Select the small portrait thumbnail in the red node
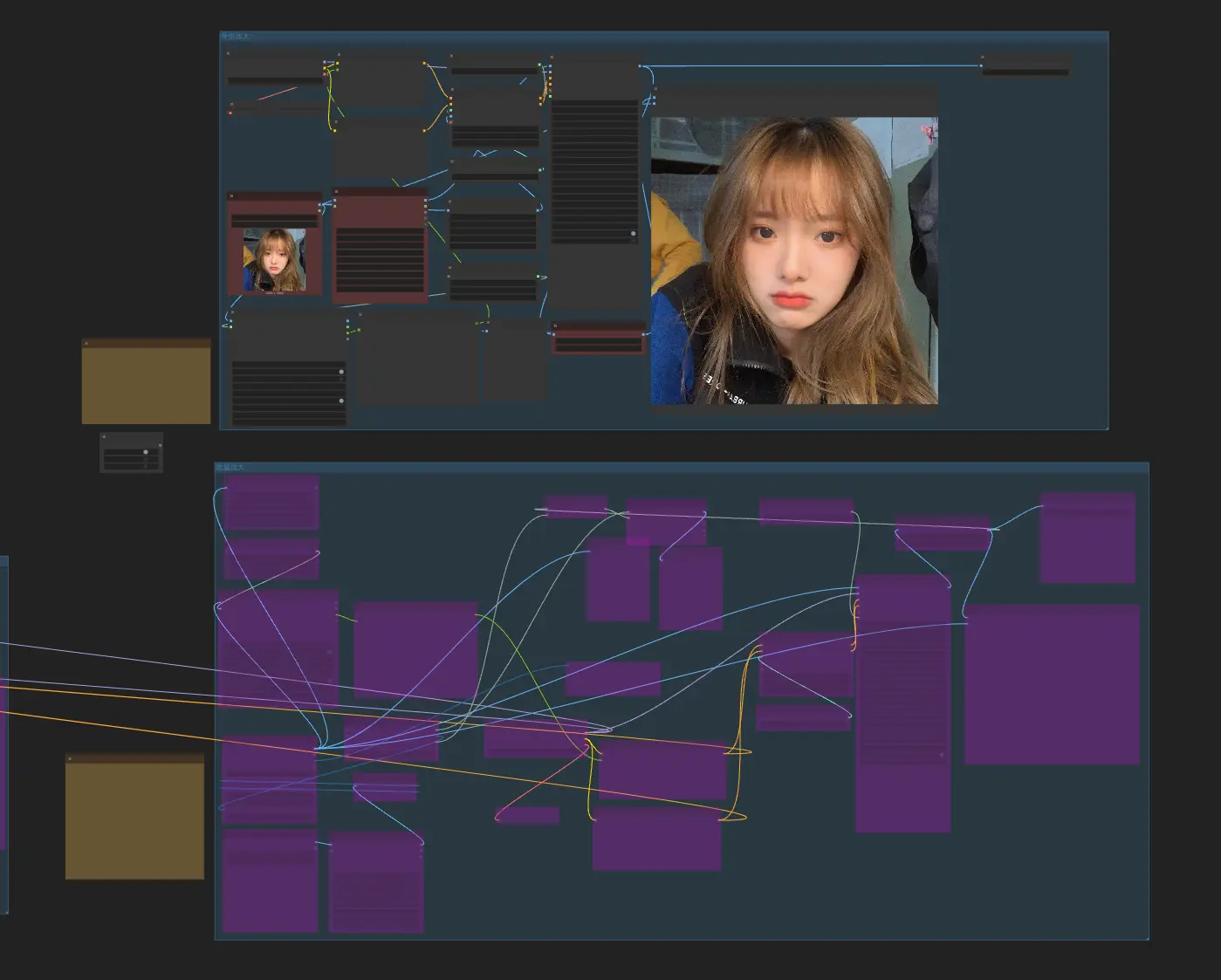Screen dimensions: 1221x980 coord(274,260)
